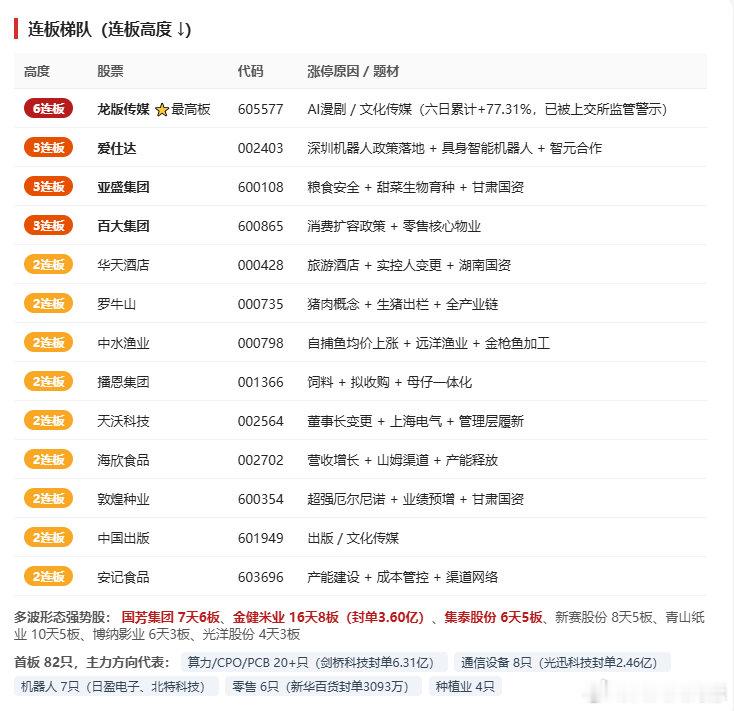
Task: Click 最高板 label beside 龙版传媒
Action: point(191,109)
